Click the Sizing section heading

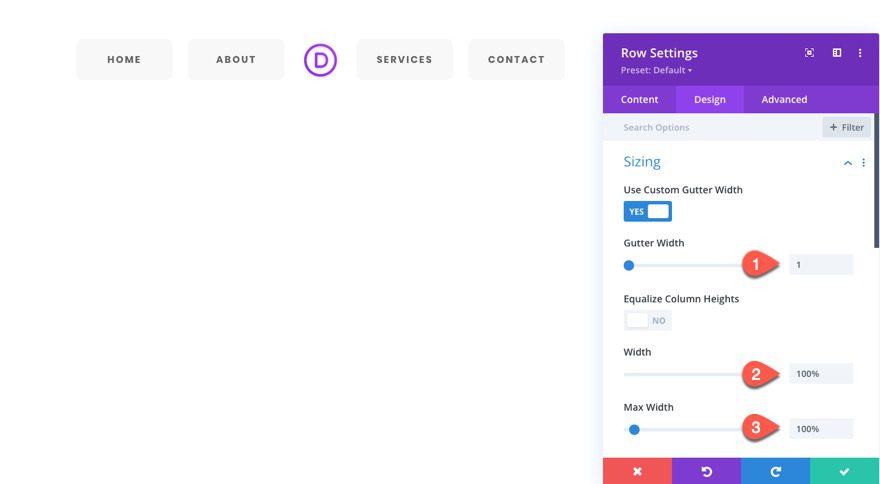click(642, 162)
